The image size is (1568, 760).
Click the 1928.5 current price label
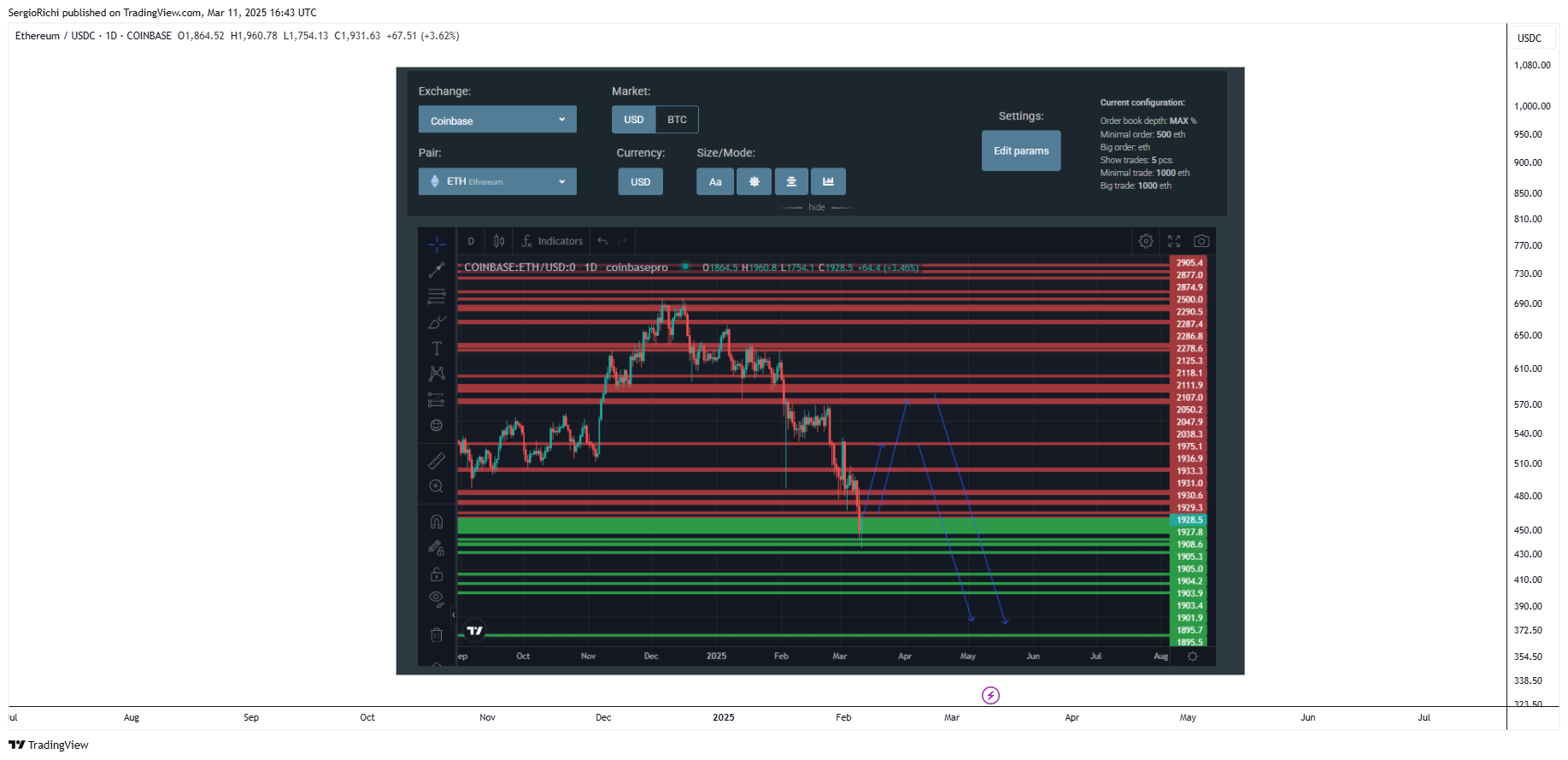tap(1189, 520)
